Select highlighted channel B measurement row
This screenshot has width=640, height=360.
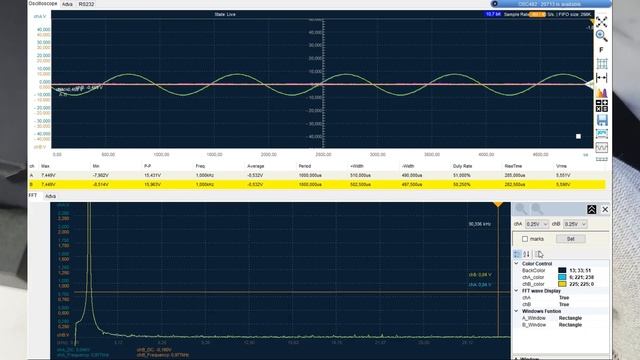(316, 184)
